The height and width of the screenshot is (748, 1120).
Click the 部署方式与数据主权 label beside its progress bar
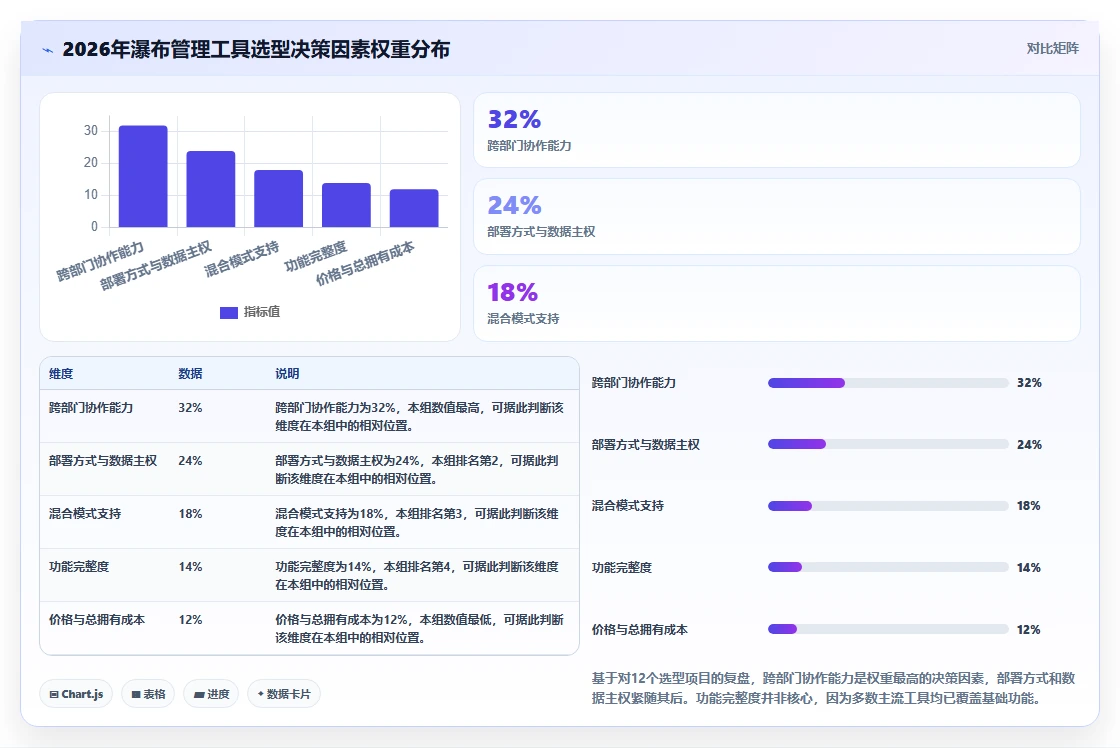[646, 444]
